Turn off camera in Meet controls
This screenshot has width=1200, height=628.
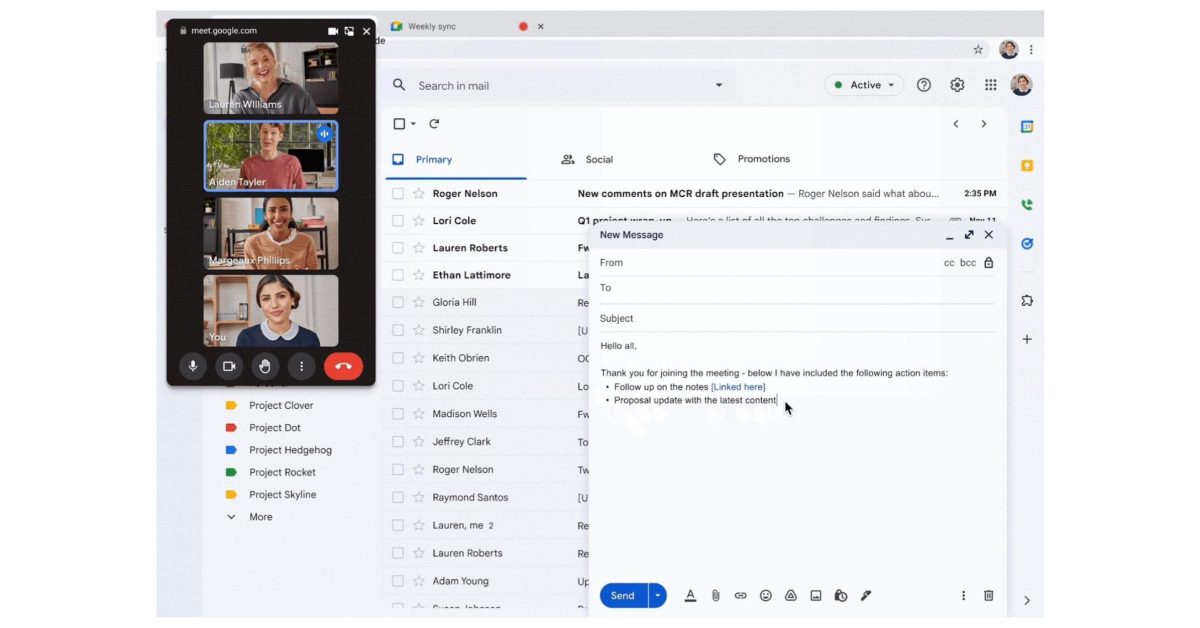coord(229,366)
